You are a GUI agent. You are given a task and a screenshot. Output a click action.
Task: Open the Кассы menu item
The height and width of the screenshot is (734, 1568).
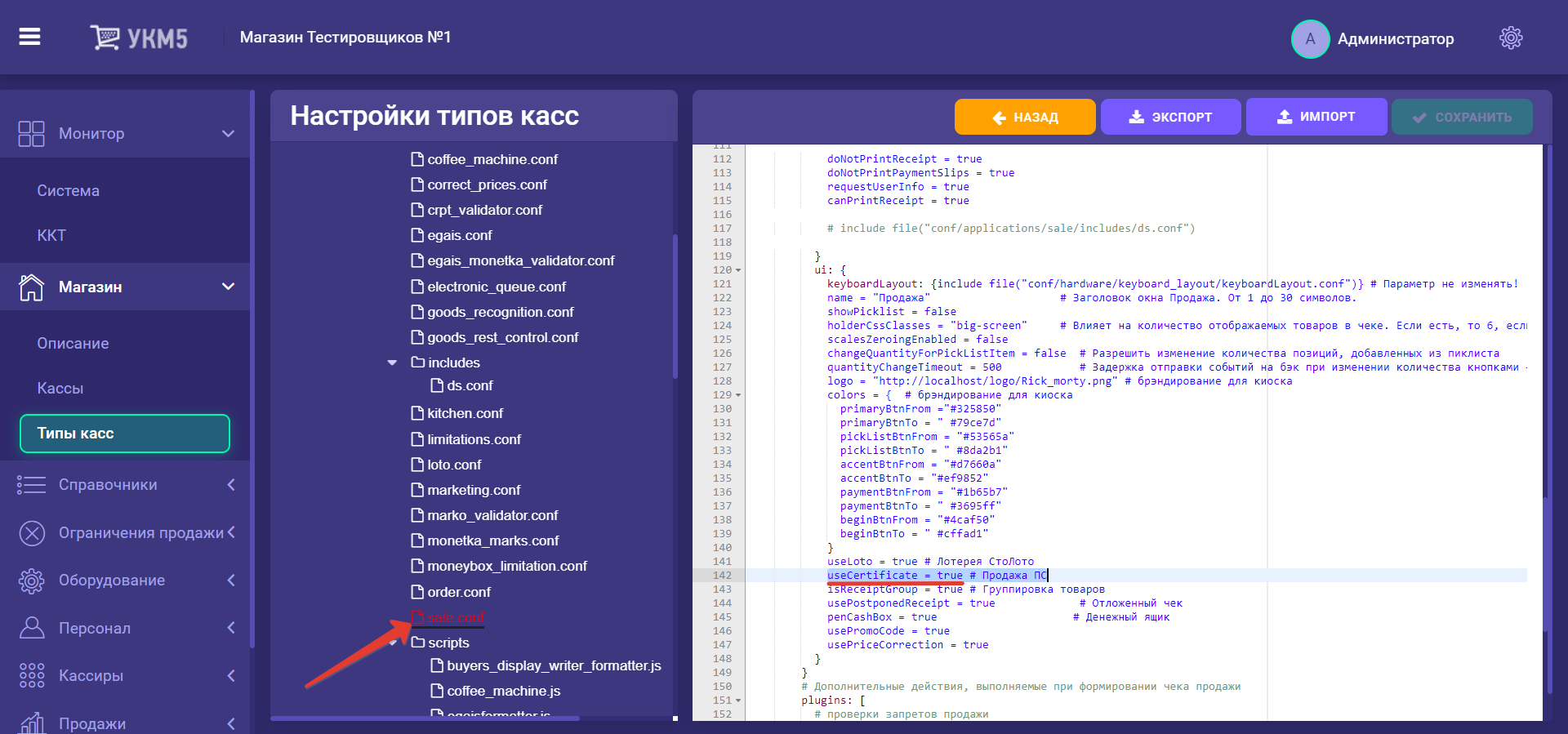60,389
